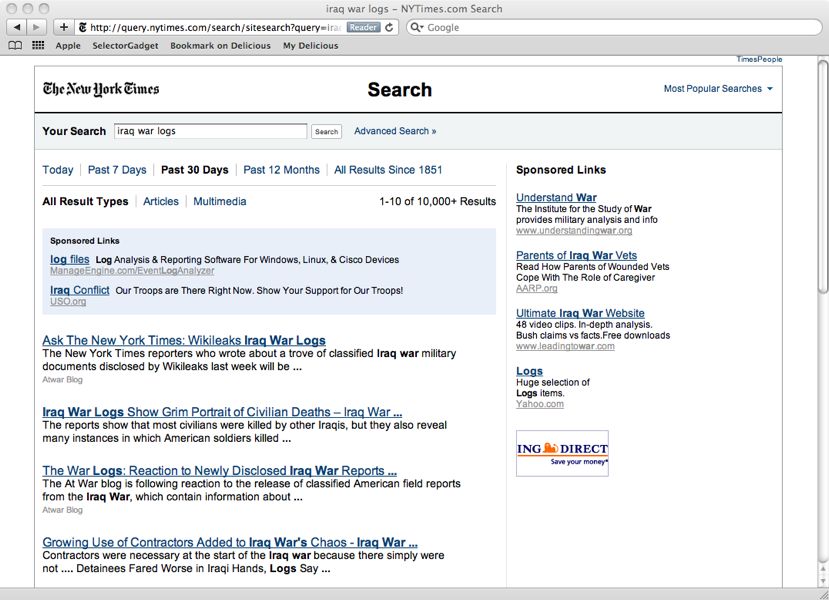
Task: Click Bookmark on Delicious in bookmarks bar
Action: point(220,45)
